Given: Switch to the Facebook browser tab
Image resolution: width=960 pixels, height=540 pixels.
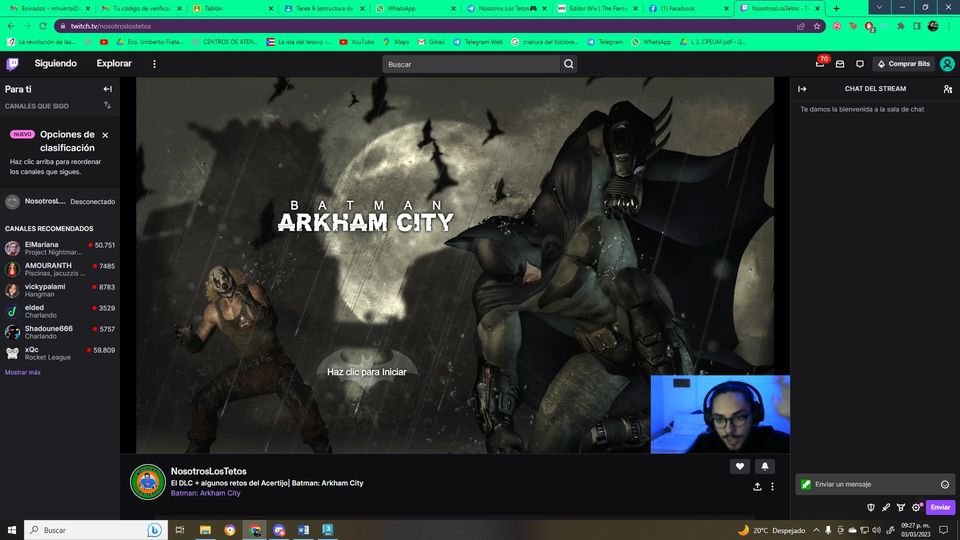Looking at the screenshot, I should 686,9.
